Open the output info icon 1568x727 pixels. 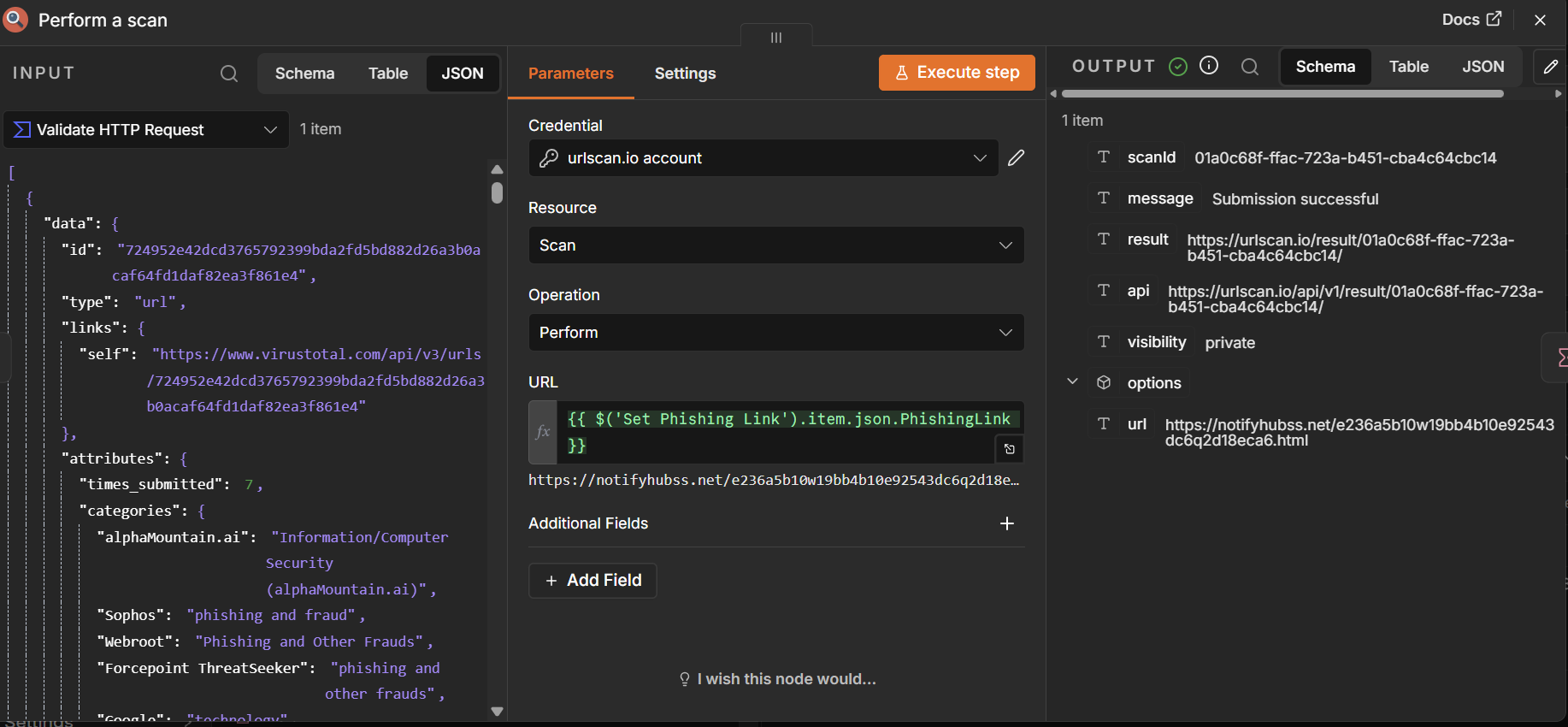point(1209,66)
